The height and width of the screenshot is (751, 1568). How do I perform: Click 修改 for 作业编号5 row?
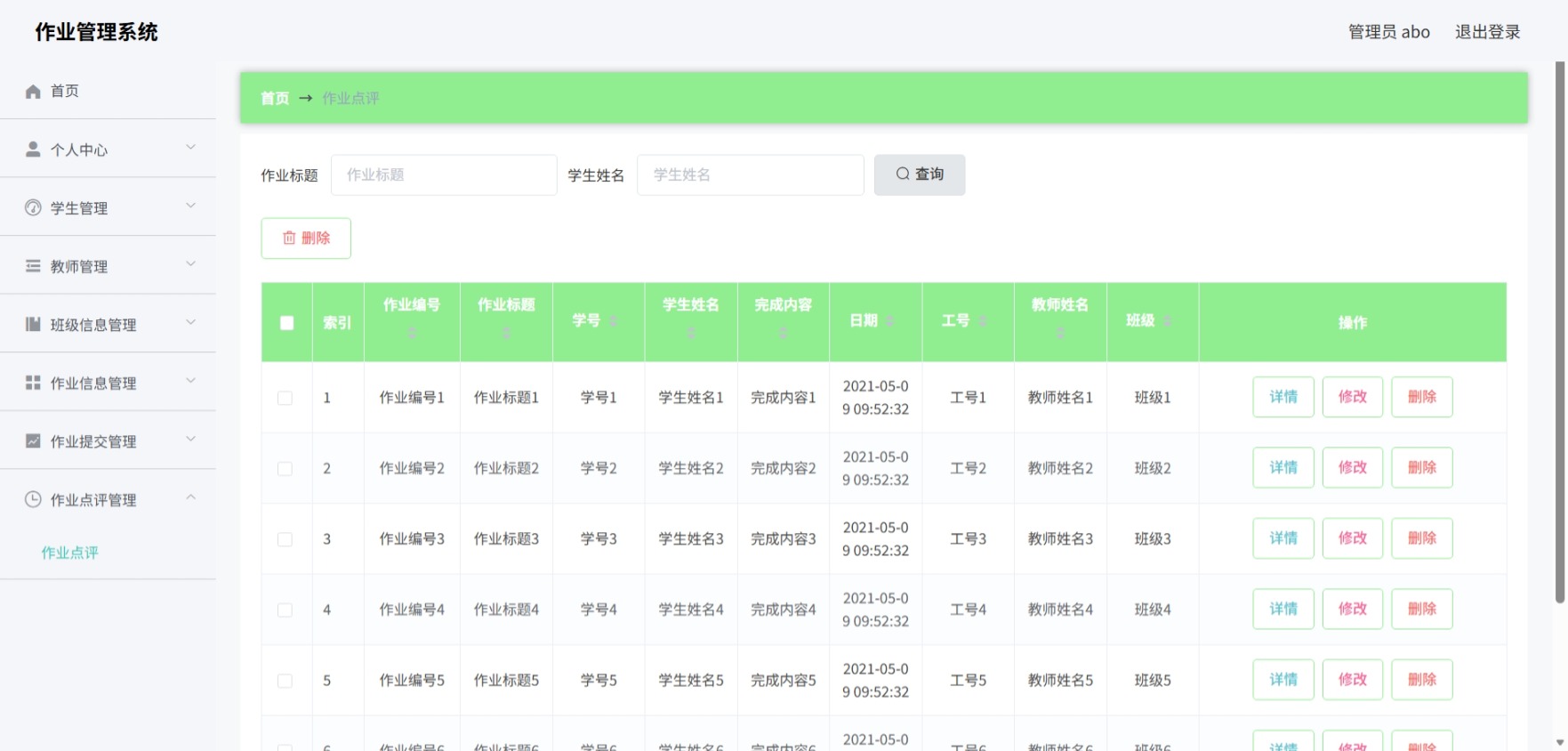pyautogui.click(x=1353, y=680)
